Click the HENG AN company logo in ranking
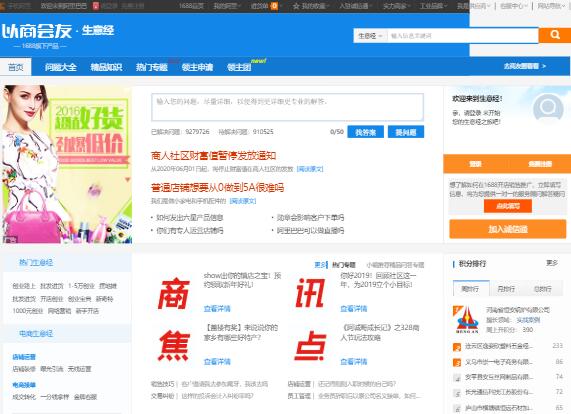This screenshot has height=414, width=571. [467, 320]
